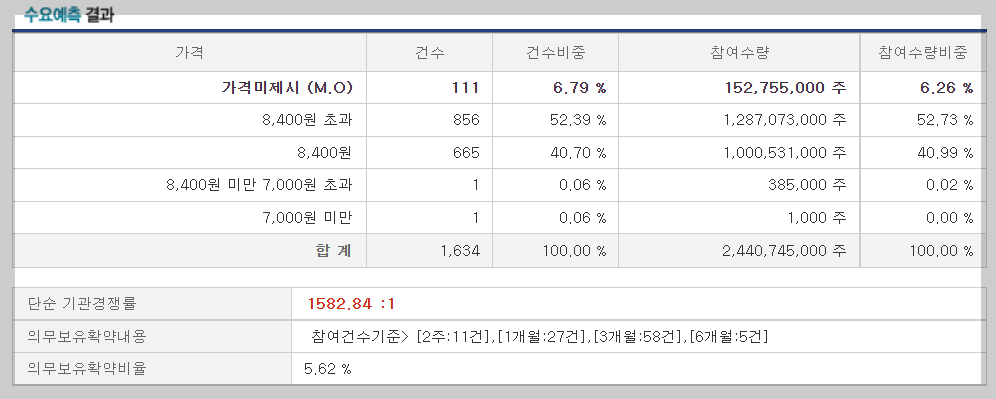Click the percentage 6.79 %

pyautogui.click(x=579, y=88)
